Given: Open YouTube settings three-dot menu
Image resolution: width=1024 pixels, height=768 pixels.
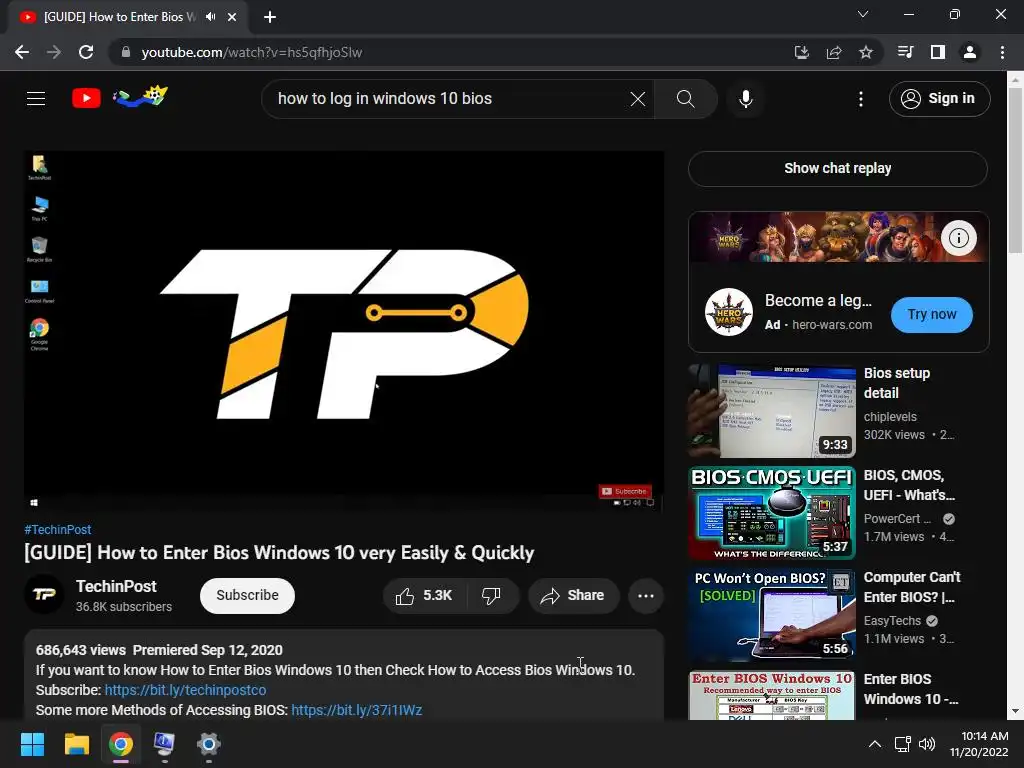Looking at the screenshot, I should click(x=861, y=99).
